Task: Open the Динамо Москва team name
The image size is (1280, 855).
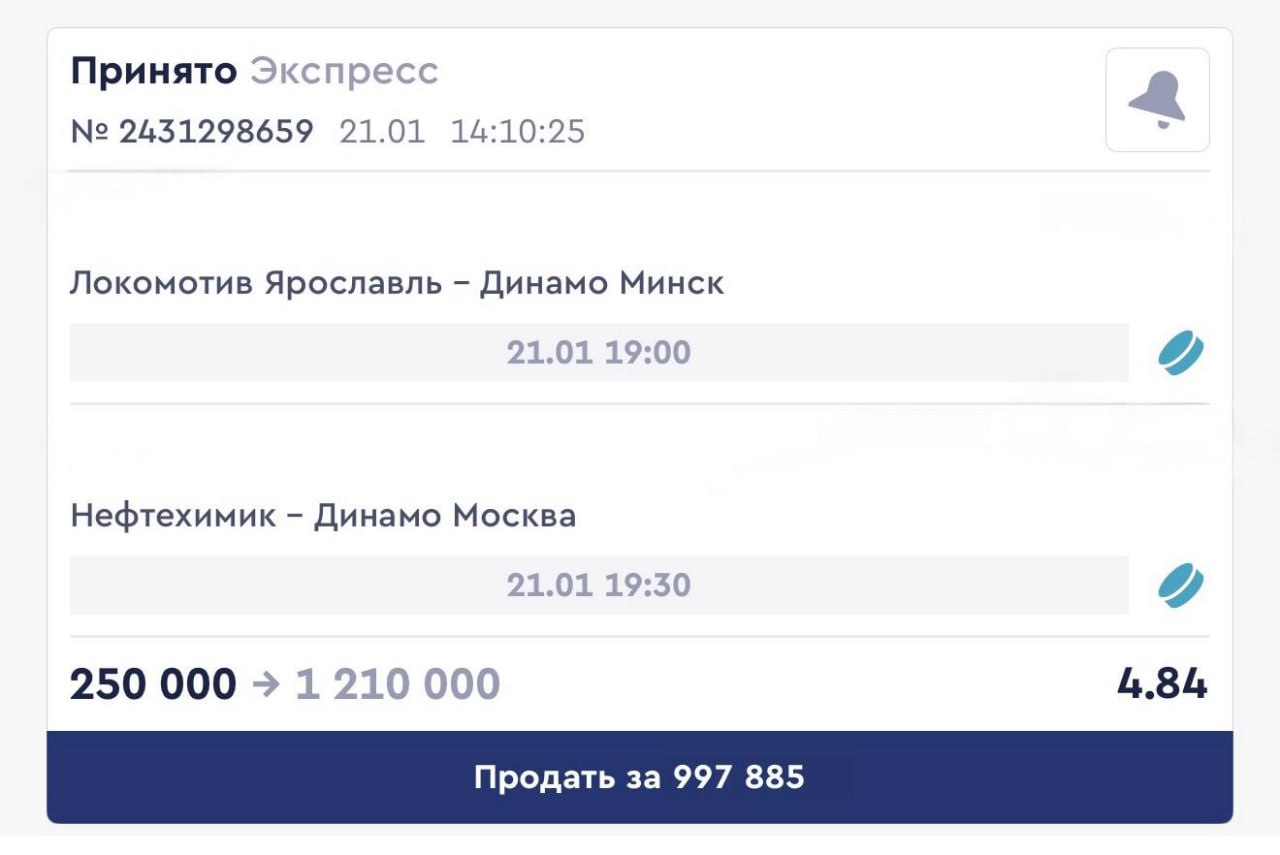Action: pyautogui.click(x=445, y=516)
